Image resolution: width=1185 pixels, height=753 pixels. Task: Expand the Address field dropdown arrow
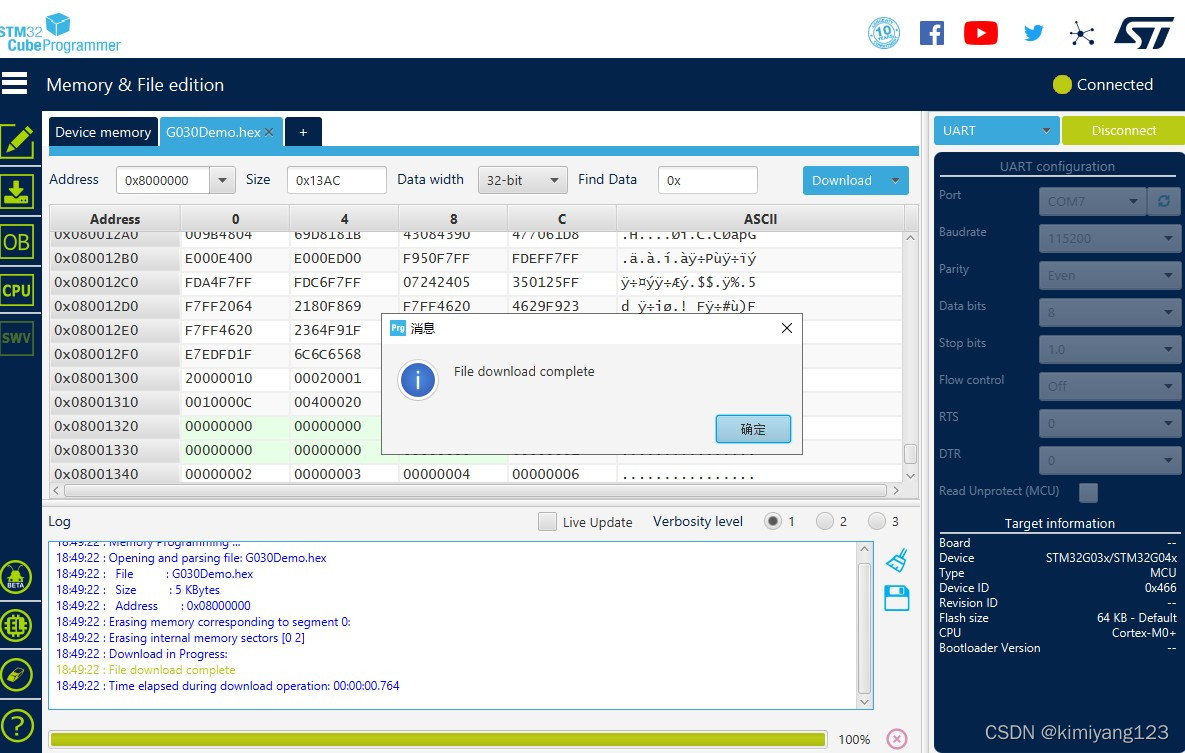click(x=222, y=179)
